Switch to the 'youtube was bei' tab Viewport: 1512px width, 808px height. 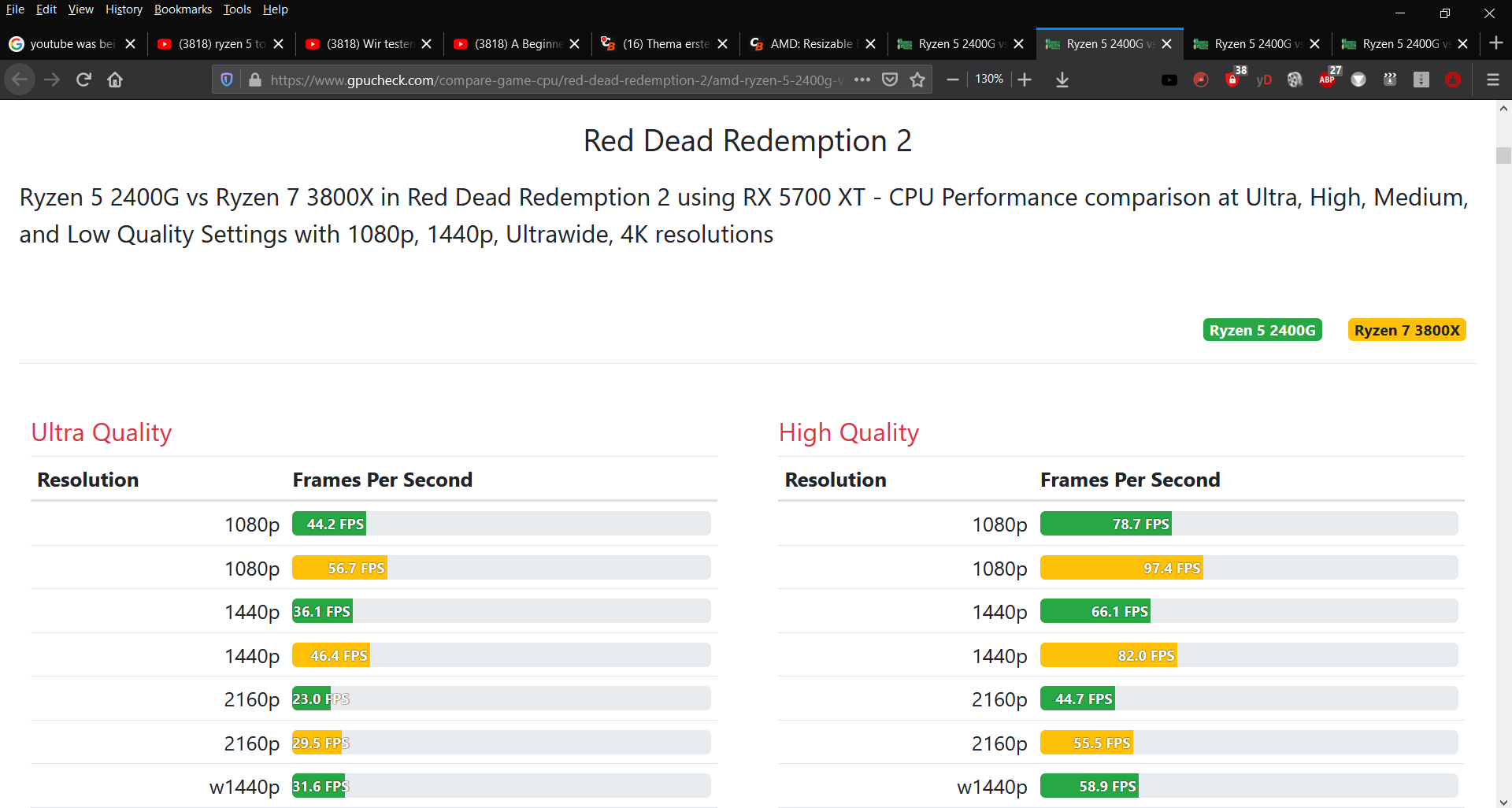(x=72, y=44)
